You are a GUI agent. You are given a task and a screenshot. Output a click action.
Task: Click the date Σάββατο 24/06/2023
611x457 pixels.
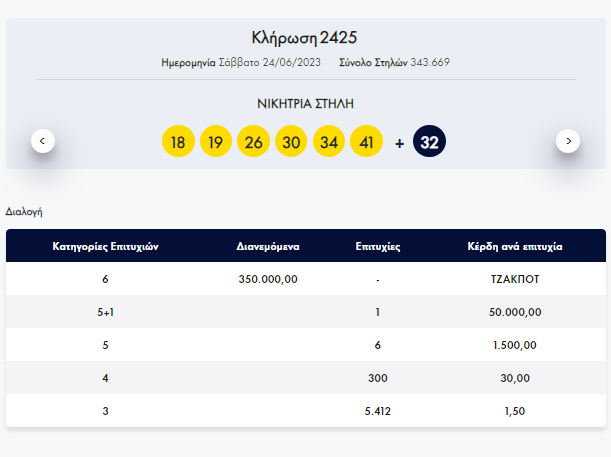coord(270,62)
